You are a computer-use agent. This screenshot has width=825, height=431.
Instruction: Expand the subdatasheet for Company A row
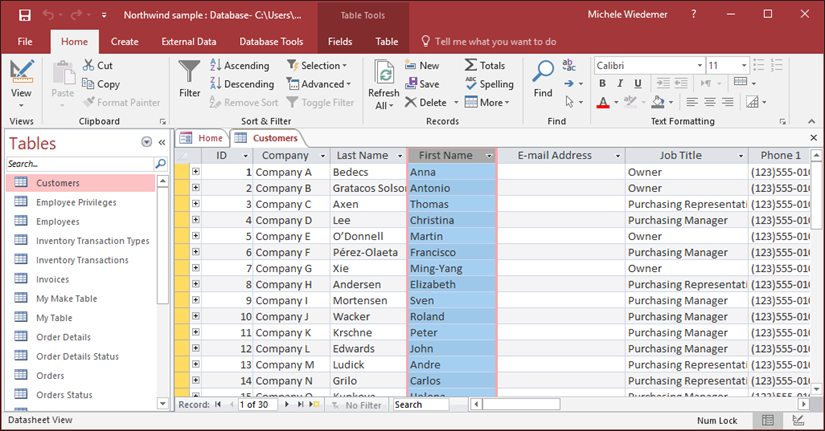coord(196,172)
